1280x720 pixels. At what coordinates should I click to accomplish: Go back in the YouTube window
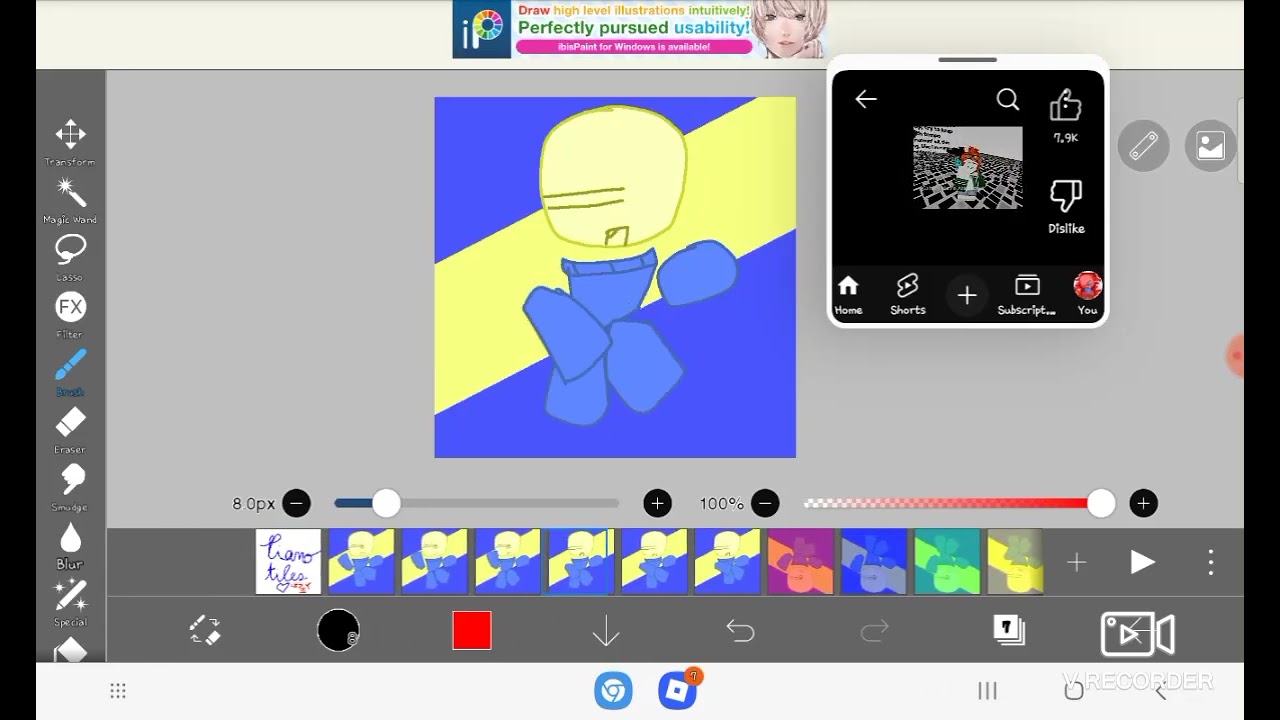click(866, 99)
